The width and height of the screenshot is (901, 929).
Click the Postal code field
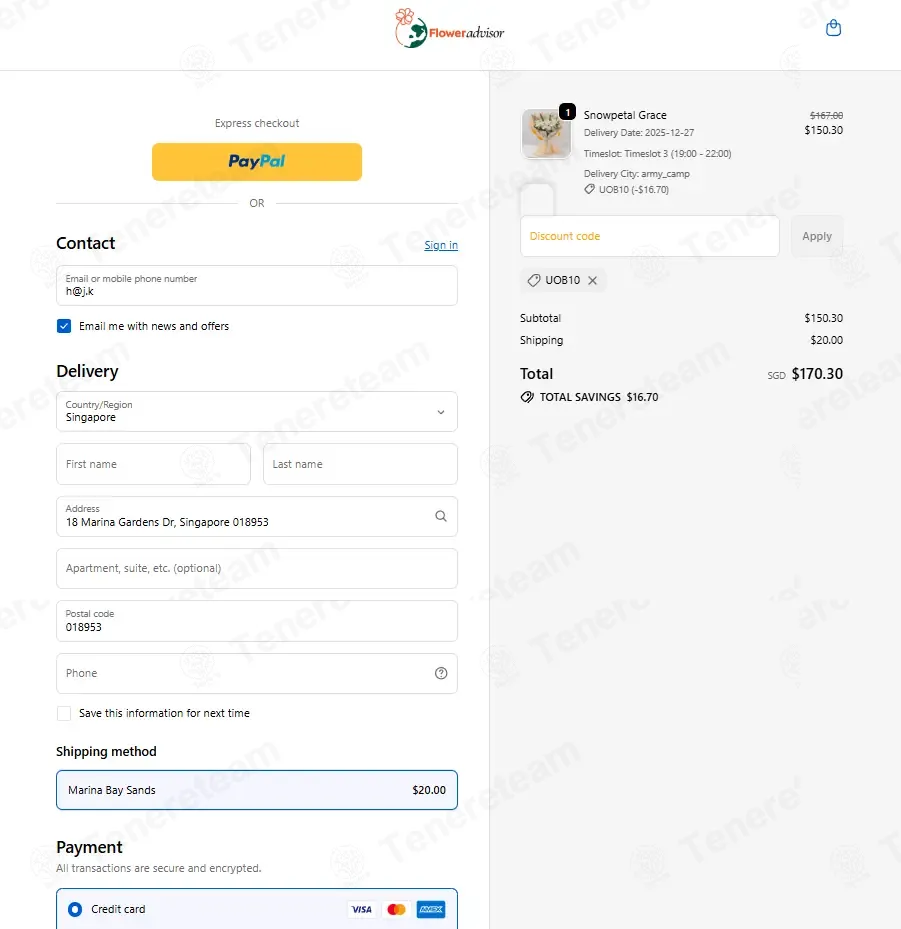click(x=256, y=621)
